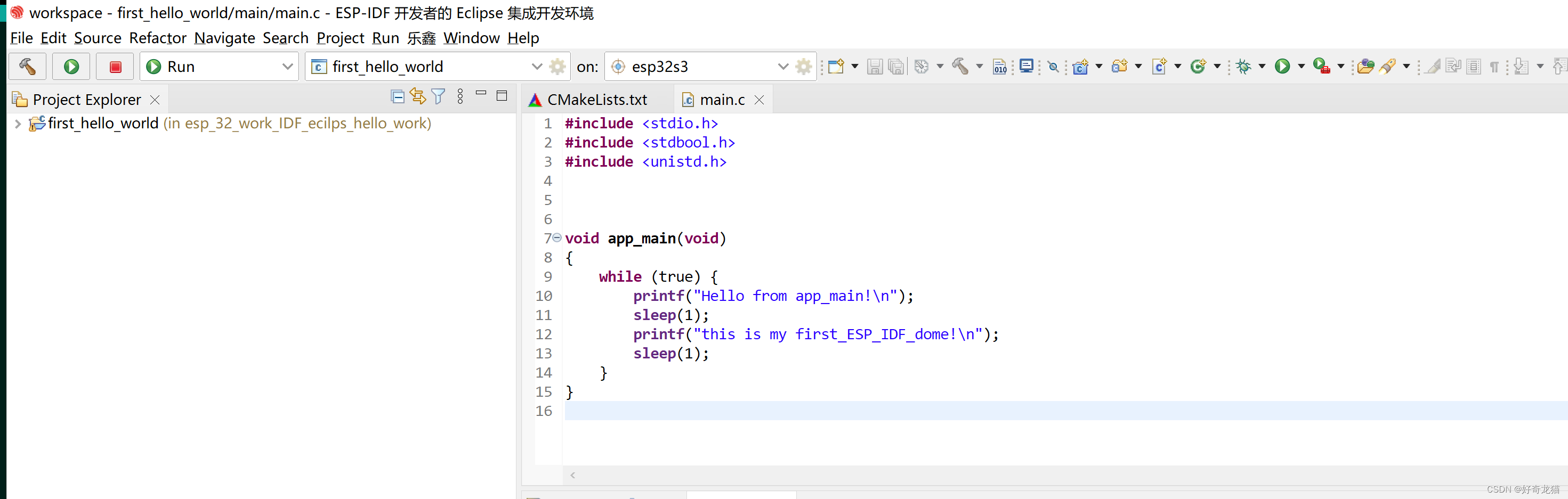
Task: Open the launch mode Run dropdown
Action: click(x=219, y=67)
